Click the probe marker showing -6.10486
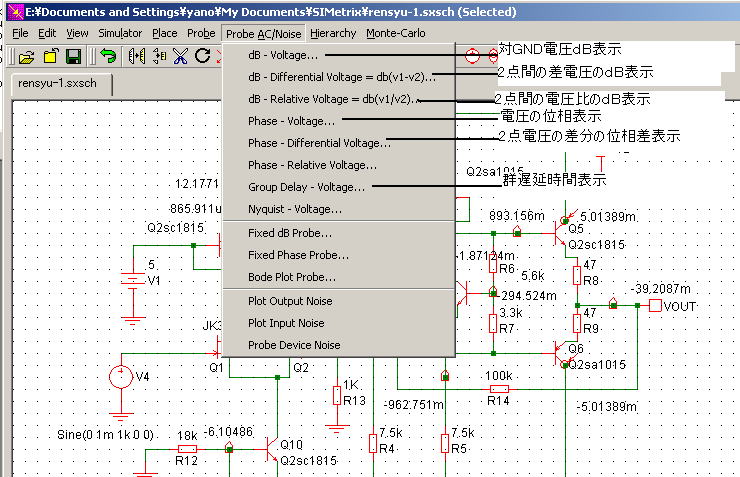 (229, 447)
